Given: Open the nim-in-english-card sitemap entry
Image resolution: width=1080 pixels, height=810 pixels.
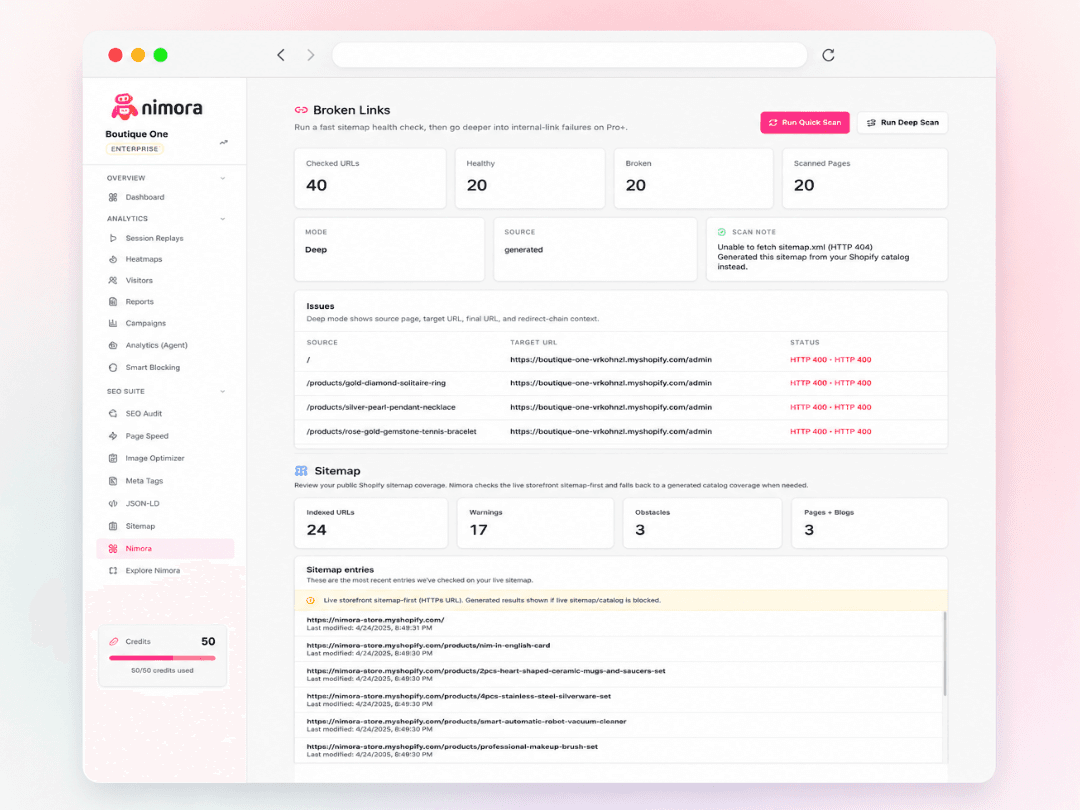Looking at the screenshot, I should tap(428, 645).
